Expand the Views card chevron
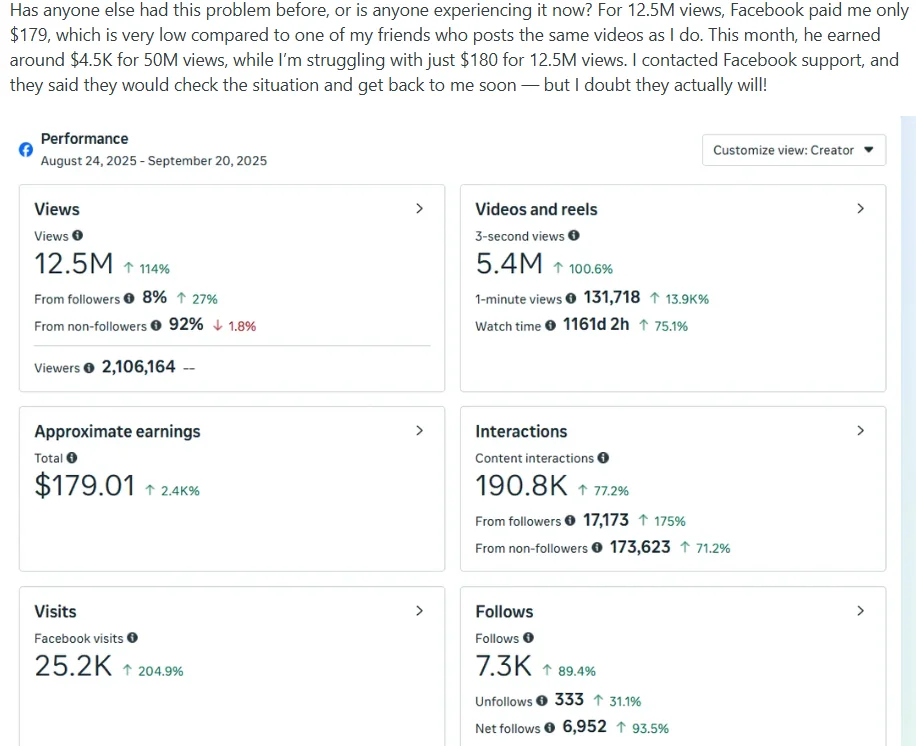 click(x=419, y=209)
